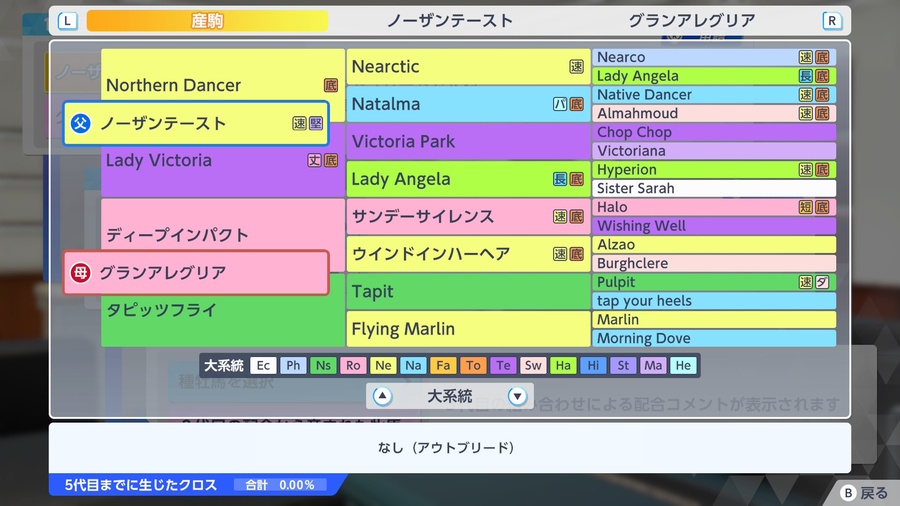
Task: Click the red 母 dam icon
Action: (x=80, y=273)
